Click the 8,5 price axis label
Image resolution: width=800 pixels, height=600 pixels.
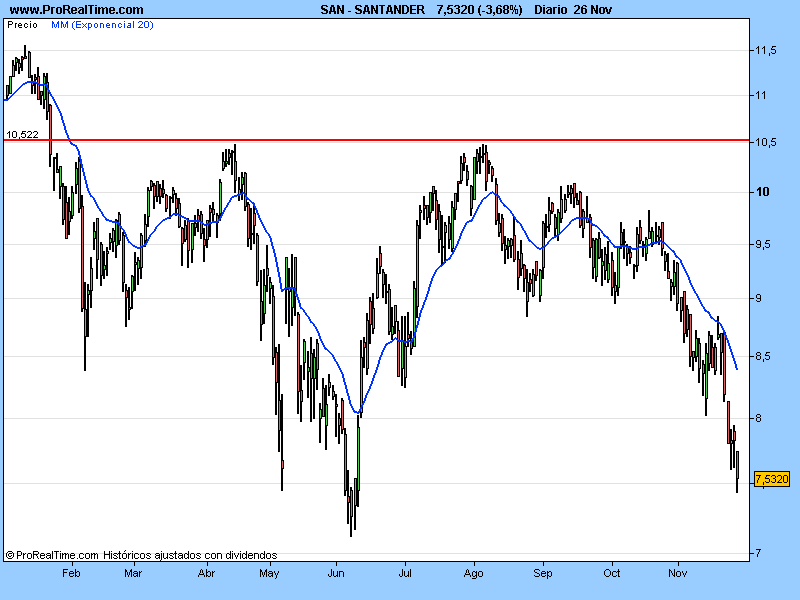[x=763, y=356]
